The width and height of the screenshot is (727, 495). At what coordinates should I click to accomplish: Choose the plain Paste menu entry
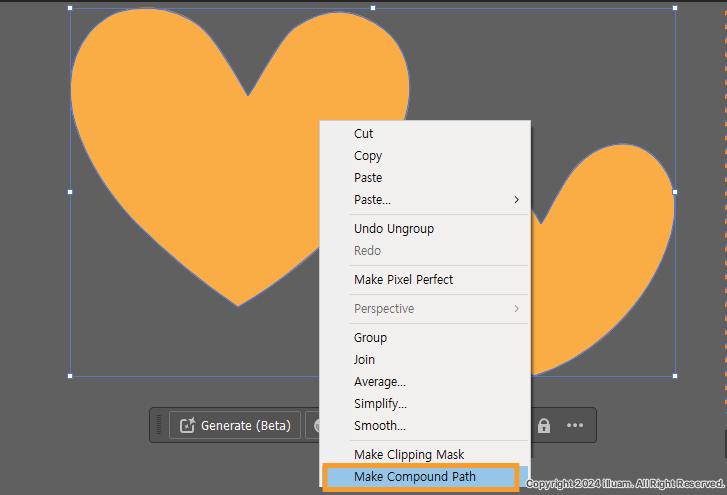click(x=425, y=178)
